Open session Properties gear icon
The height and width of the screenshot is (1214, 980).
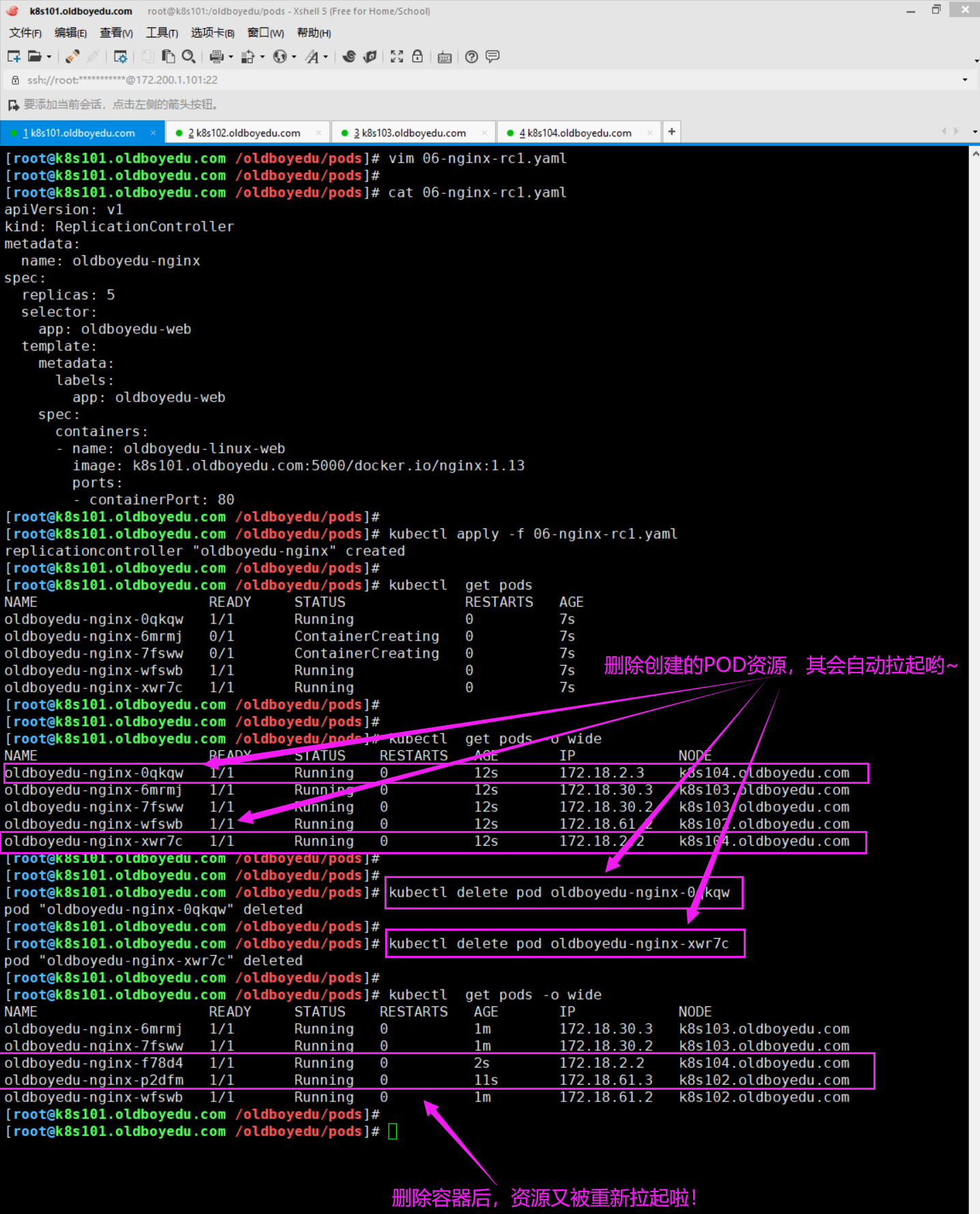[x=121, y=57]
